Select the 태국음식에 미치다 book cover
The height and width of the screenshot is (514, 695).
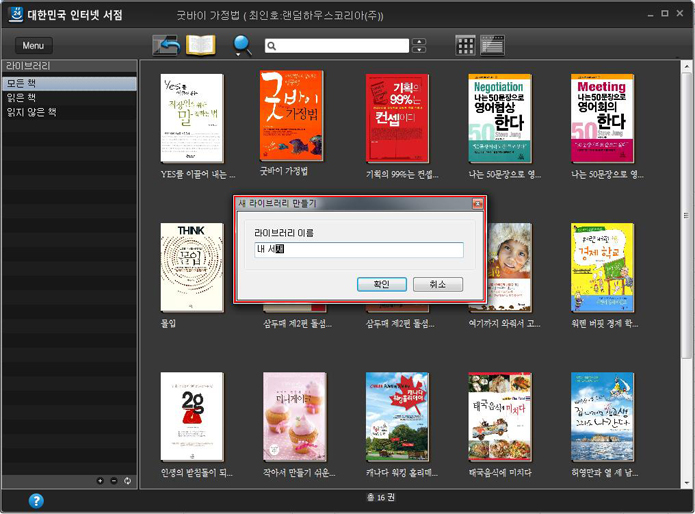500,417
